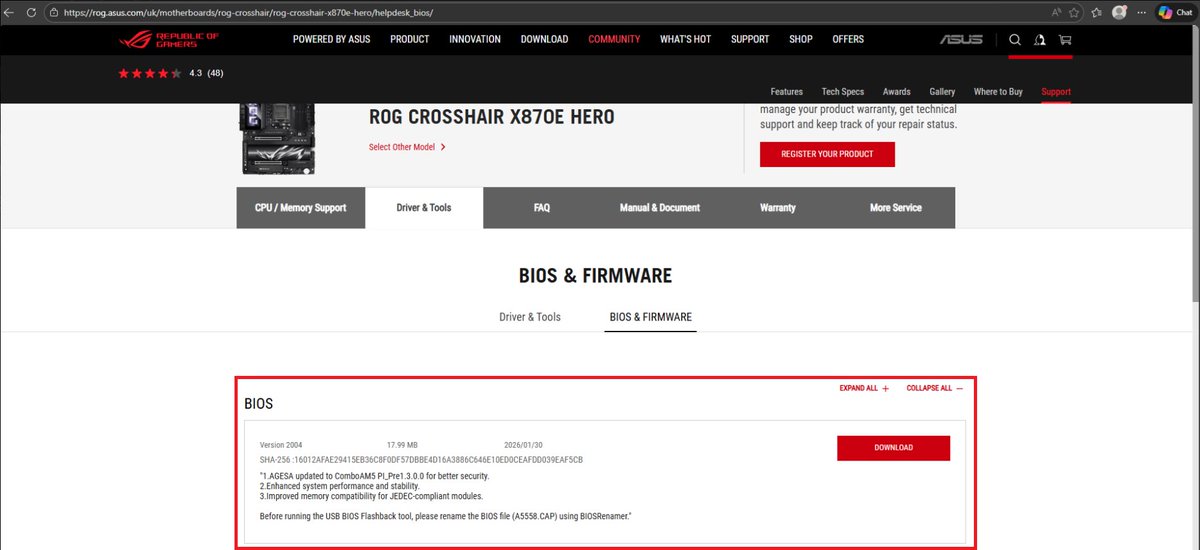
Task: Reload the page with the refresh icon
Action: (33, 12)
